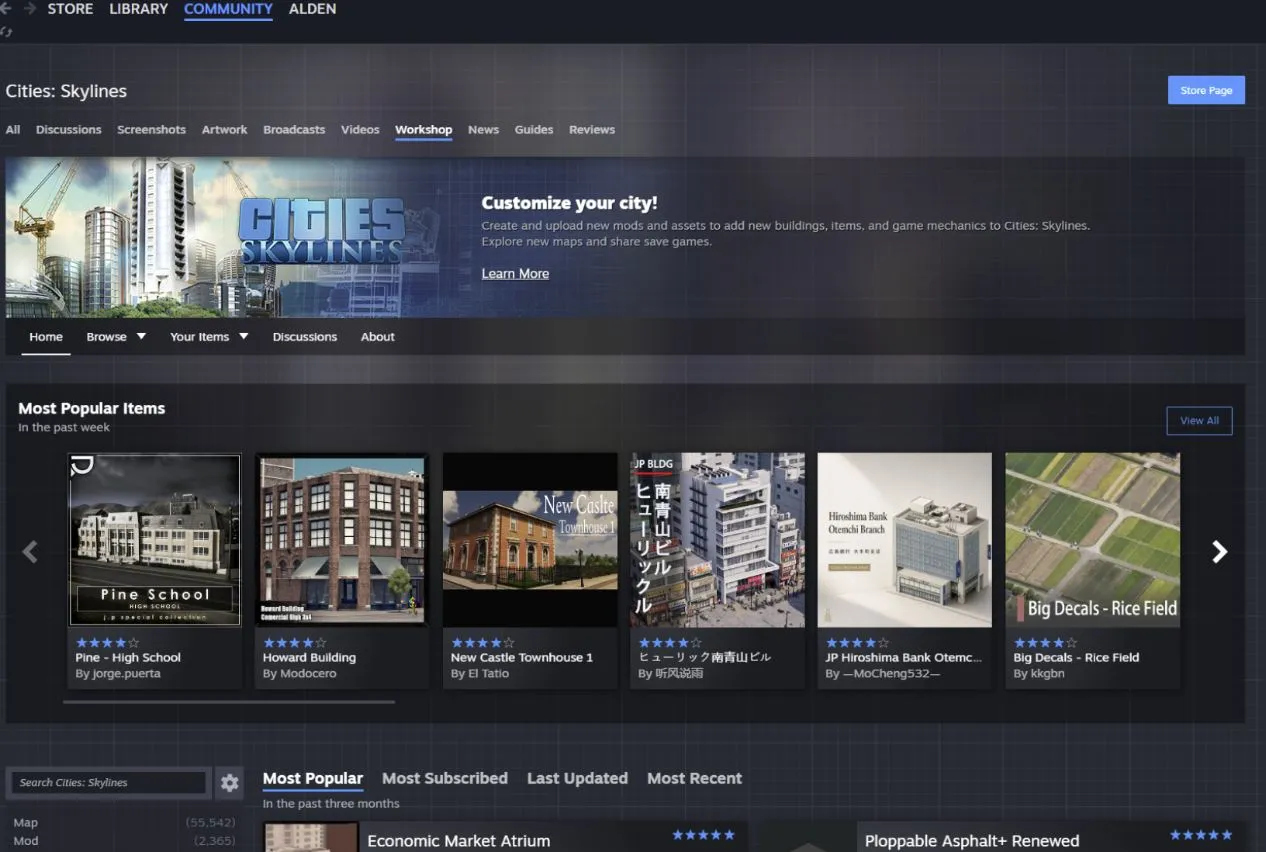
Task: Follow the Learn More link
Action: [515, 274]
